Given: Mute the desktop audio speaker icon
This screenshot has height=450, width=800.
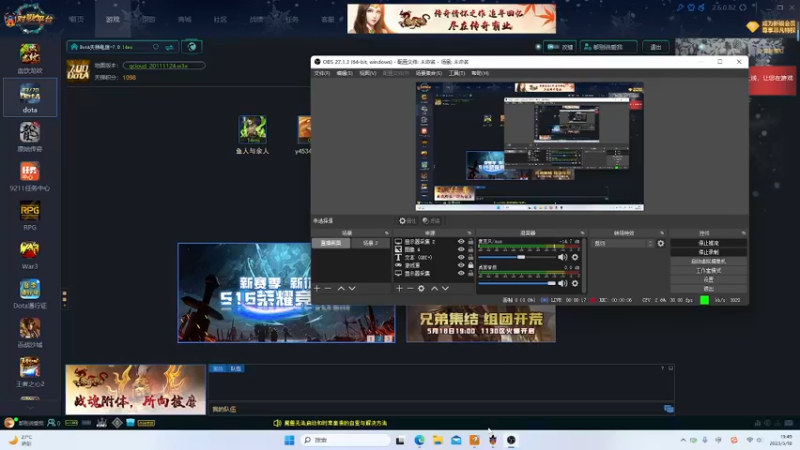Looking at the screenshot, I should 562,283.
